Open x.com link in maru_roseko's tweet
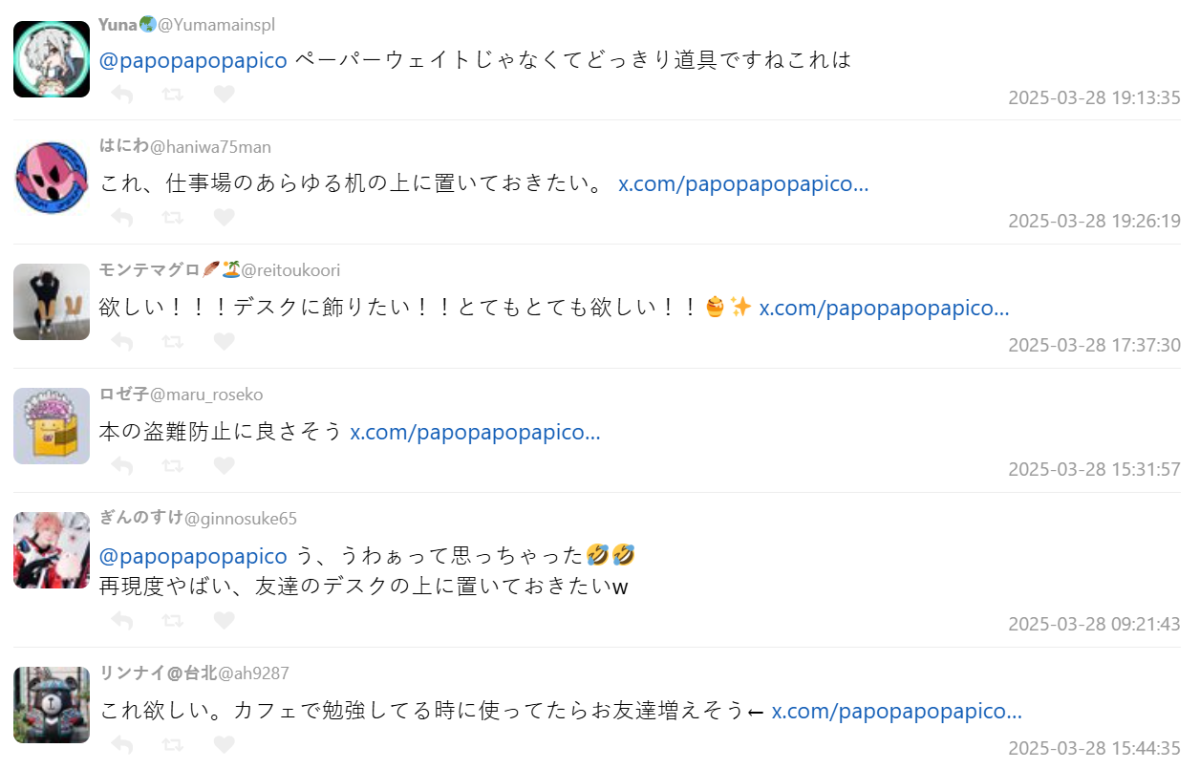The width and height of the screenshot is (1200, 769). tap(475, 432)
